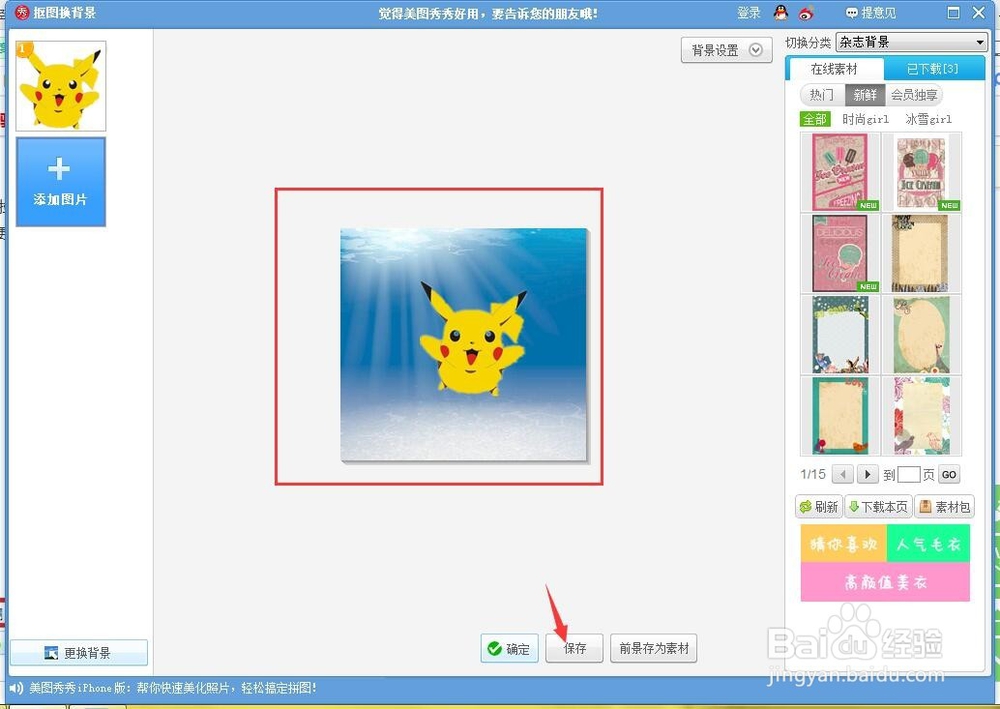The image size is (1000, 709).
Task: Go to previous materials page arrow
Action: [x=843, y=474]
